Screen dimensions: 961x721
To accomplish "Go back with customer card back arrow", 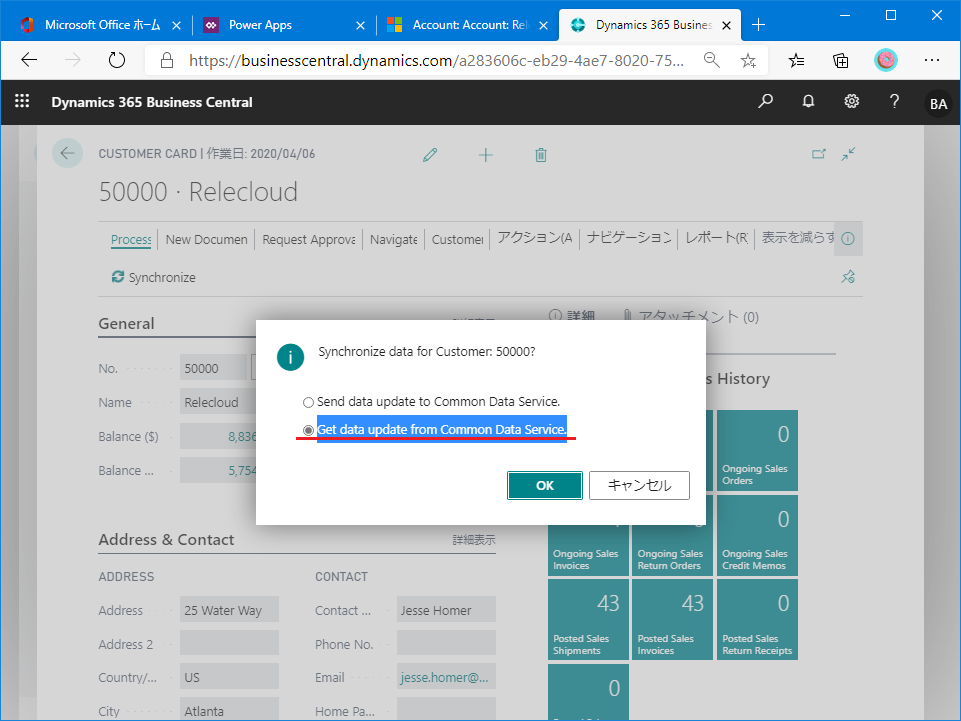I will 67,153.
